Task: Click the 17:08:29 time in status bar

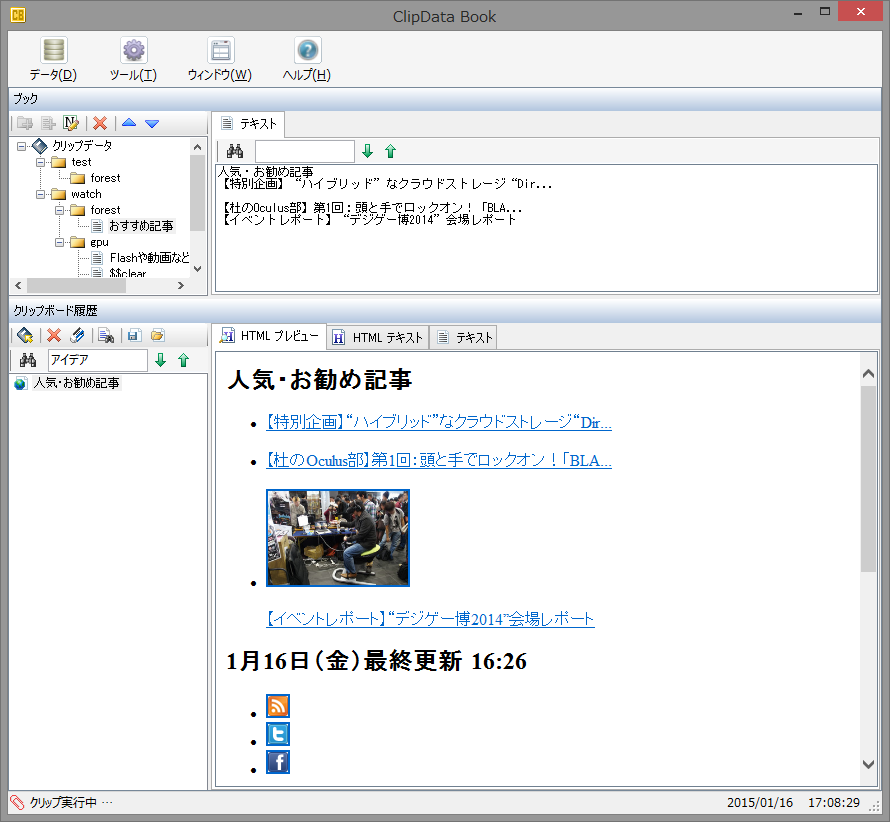Action: pos(834,803)
